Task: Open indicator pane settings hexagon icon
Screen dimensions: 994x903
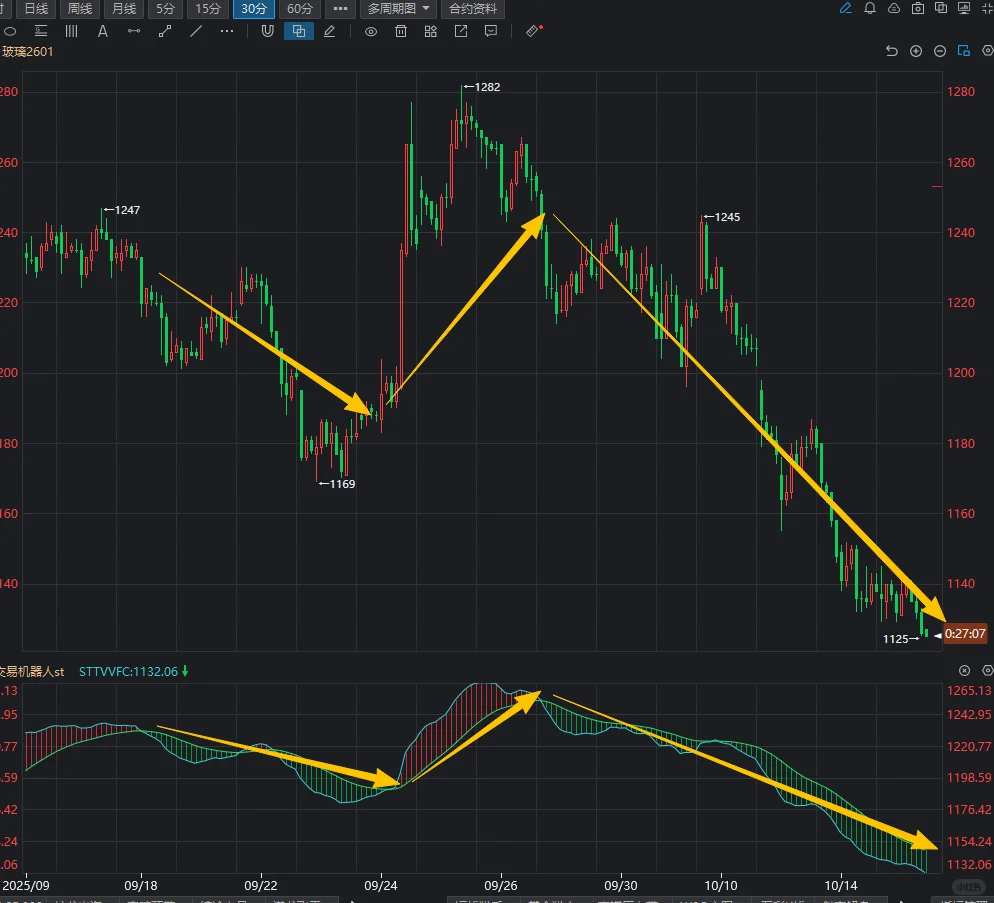Action: click(x=988, y=670)
